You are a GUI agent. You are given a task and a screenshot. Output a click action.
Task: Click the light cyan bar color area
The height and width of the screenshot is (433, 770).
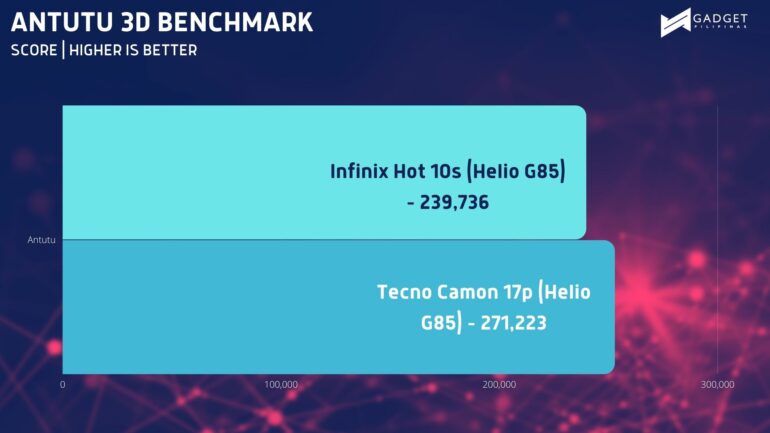pos(196,172)
